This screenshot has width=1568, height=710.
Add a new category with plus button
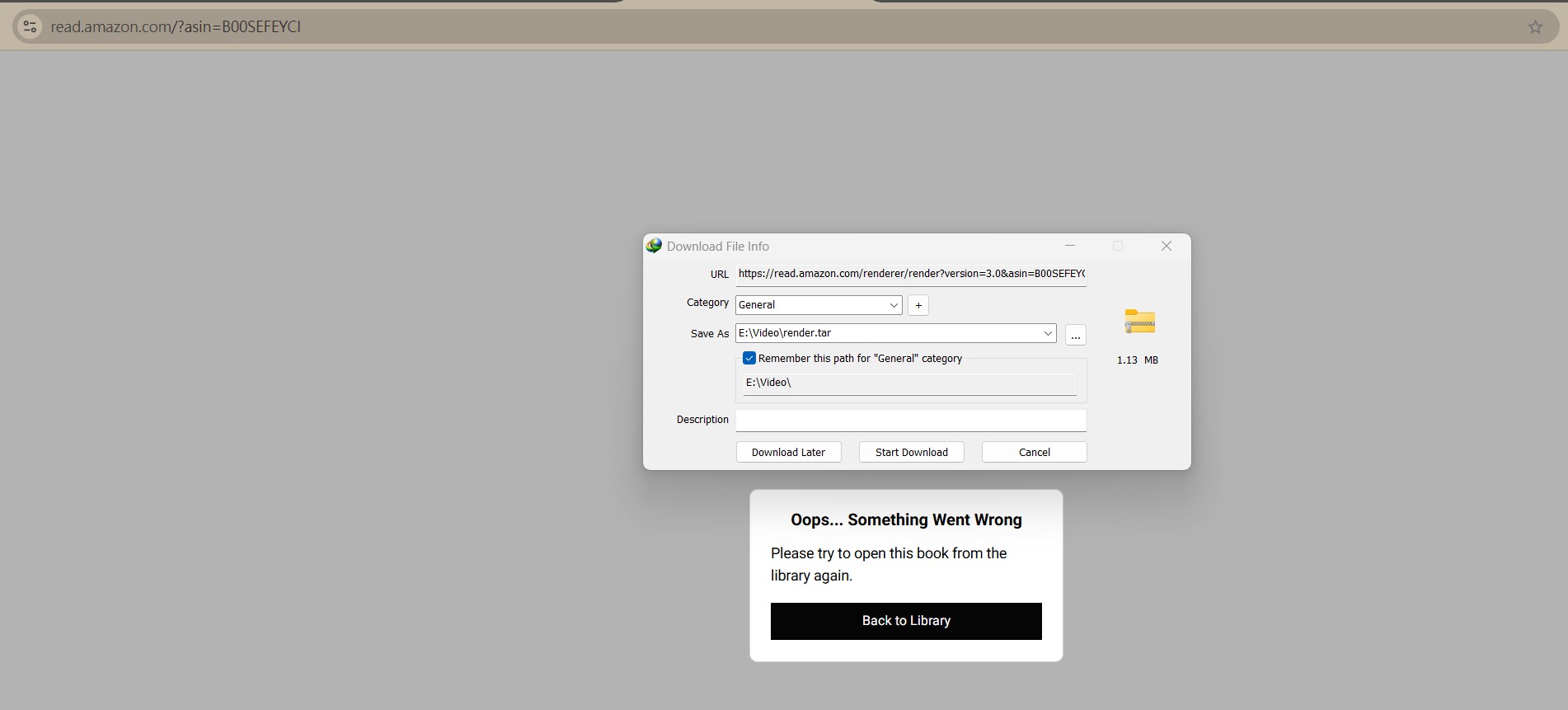pyautogui.click(x=918, y=305)
